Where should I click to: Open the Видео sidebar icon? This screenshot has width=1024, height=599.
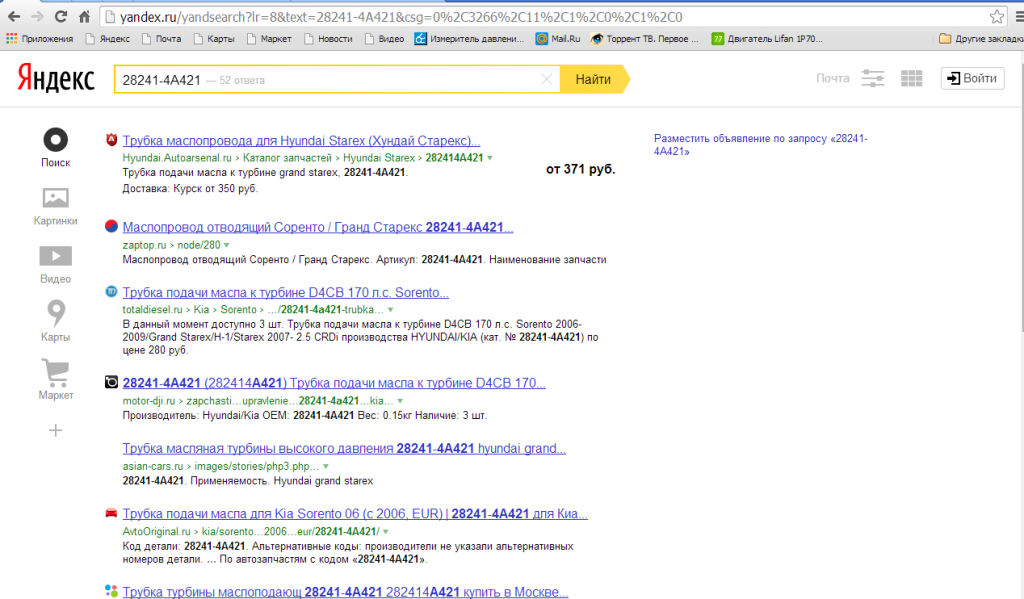tap(55, 256)
